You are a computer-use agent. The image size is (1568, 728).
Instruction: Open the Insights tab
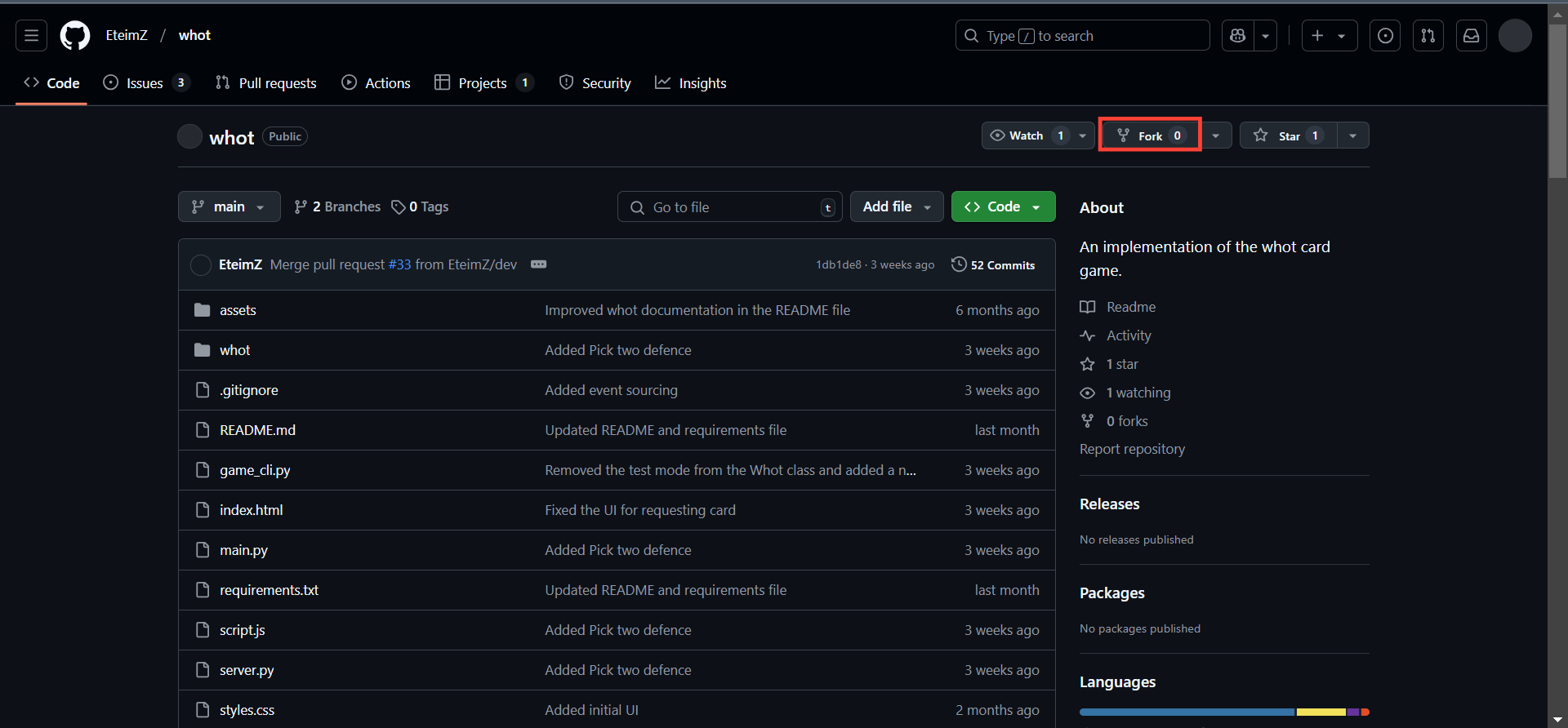691,83
